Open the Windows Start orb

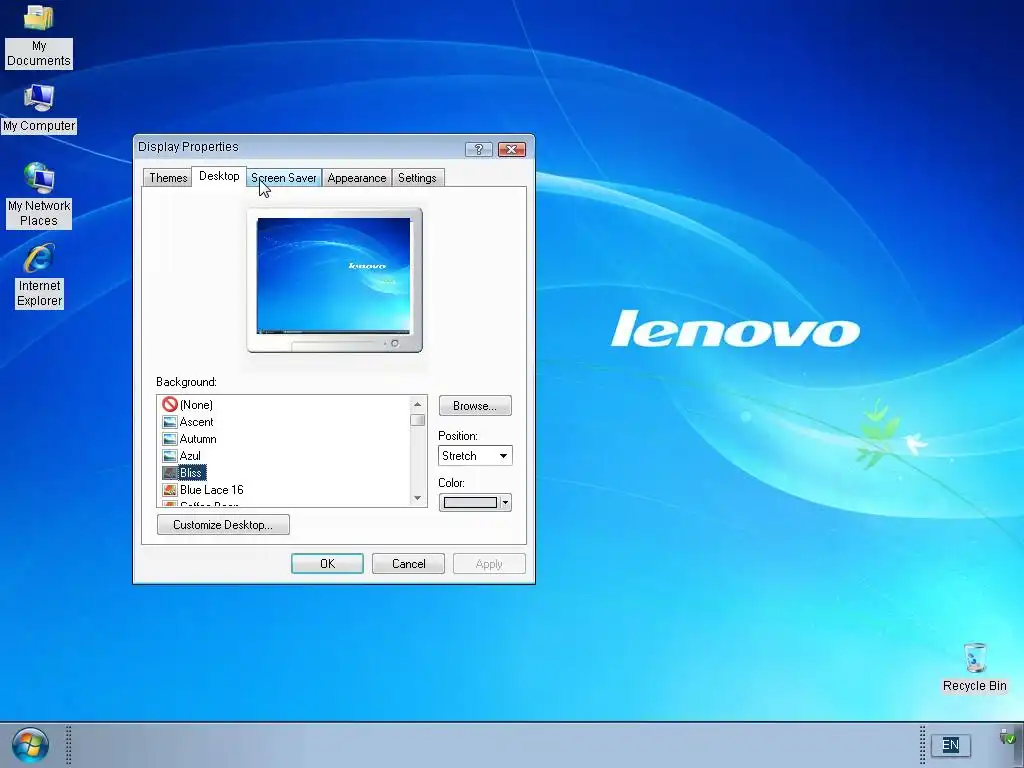[30, 745]
